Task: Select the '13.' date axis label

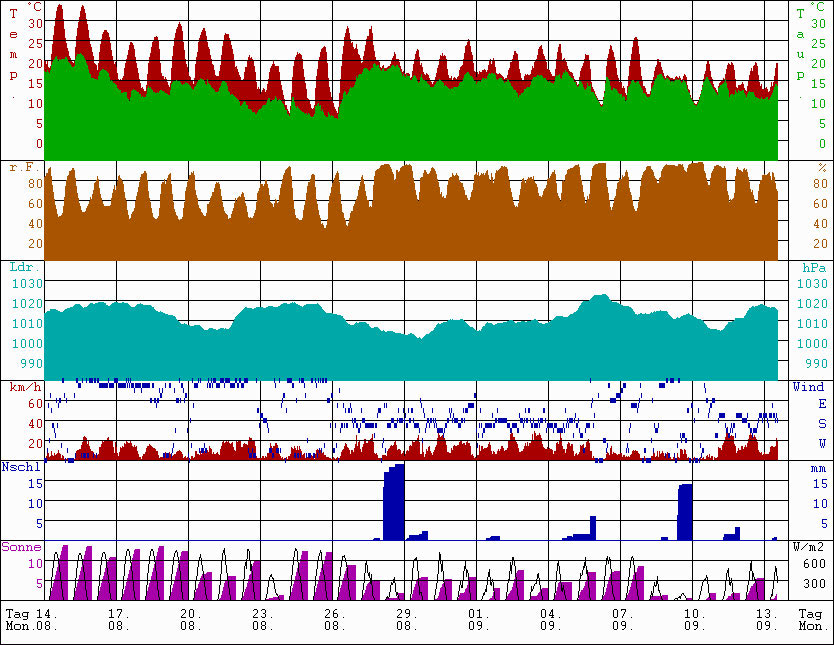Action: (x=767, y=614)
